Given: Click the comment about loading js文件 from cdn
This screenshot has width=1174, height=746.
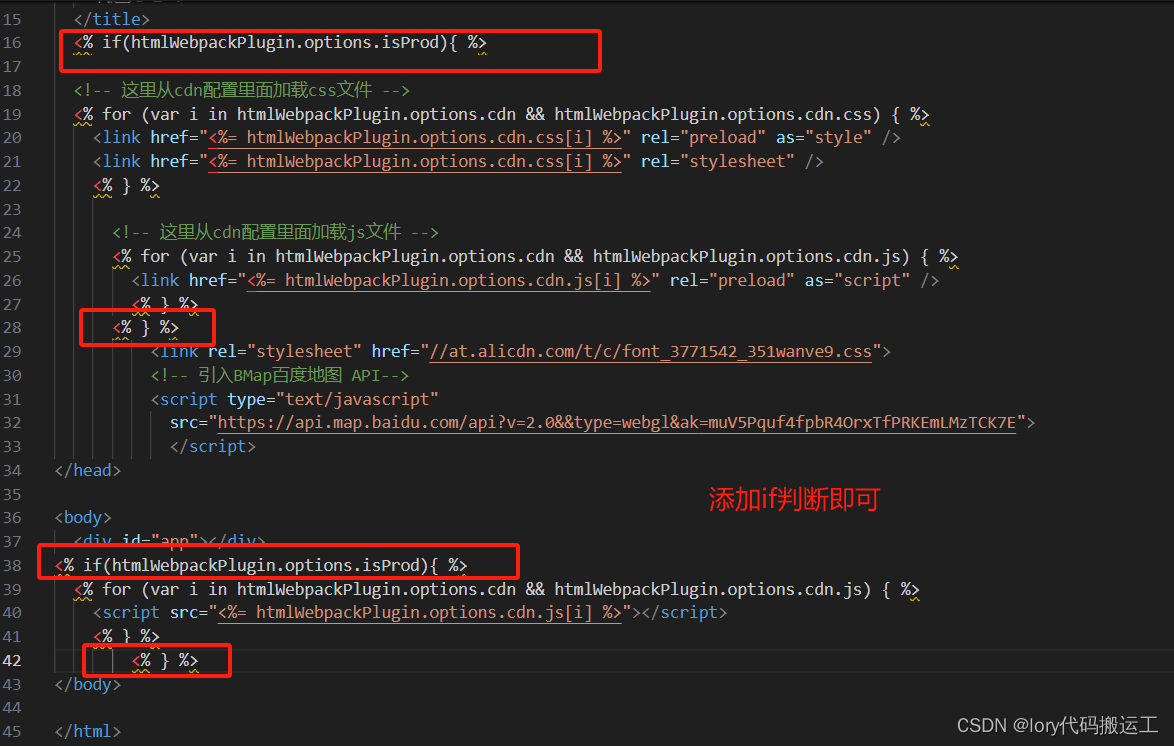Looking at the screenshot, I should coord(276,233).
